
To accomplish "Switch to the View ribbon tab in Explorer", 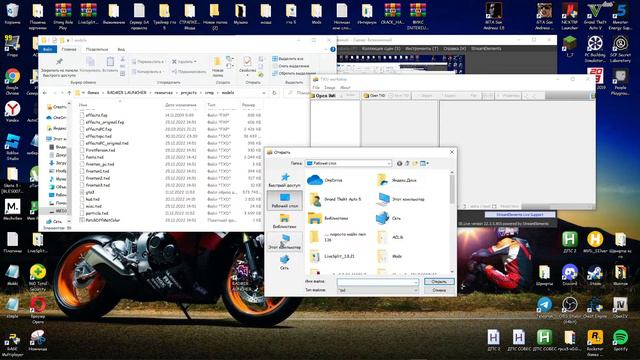I will pyautogui.click(x=121, y=49).
